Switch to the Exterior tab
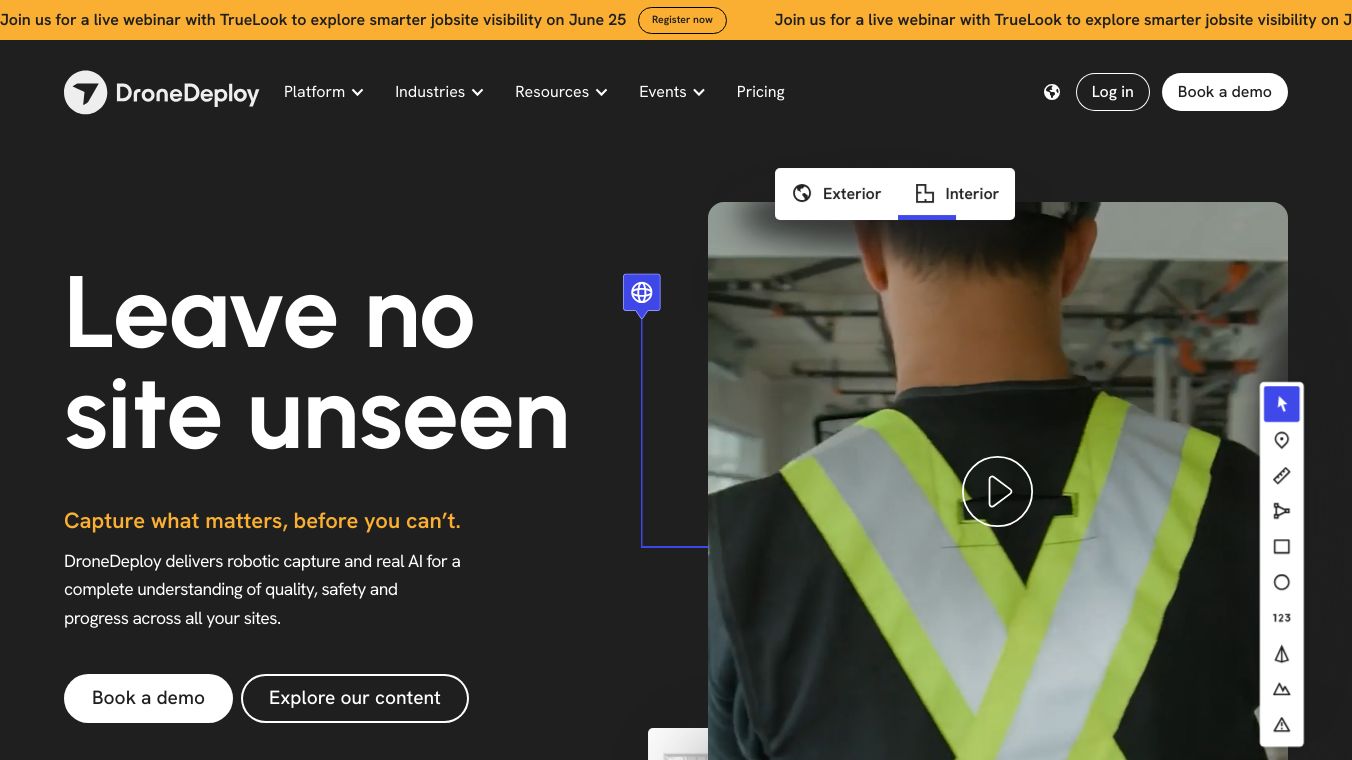Screen dimensions: 1352x760 click(x=837, y=194)
